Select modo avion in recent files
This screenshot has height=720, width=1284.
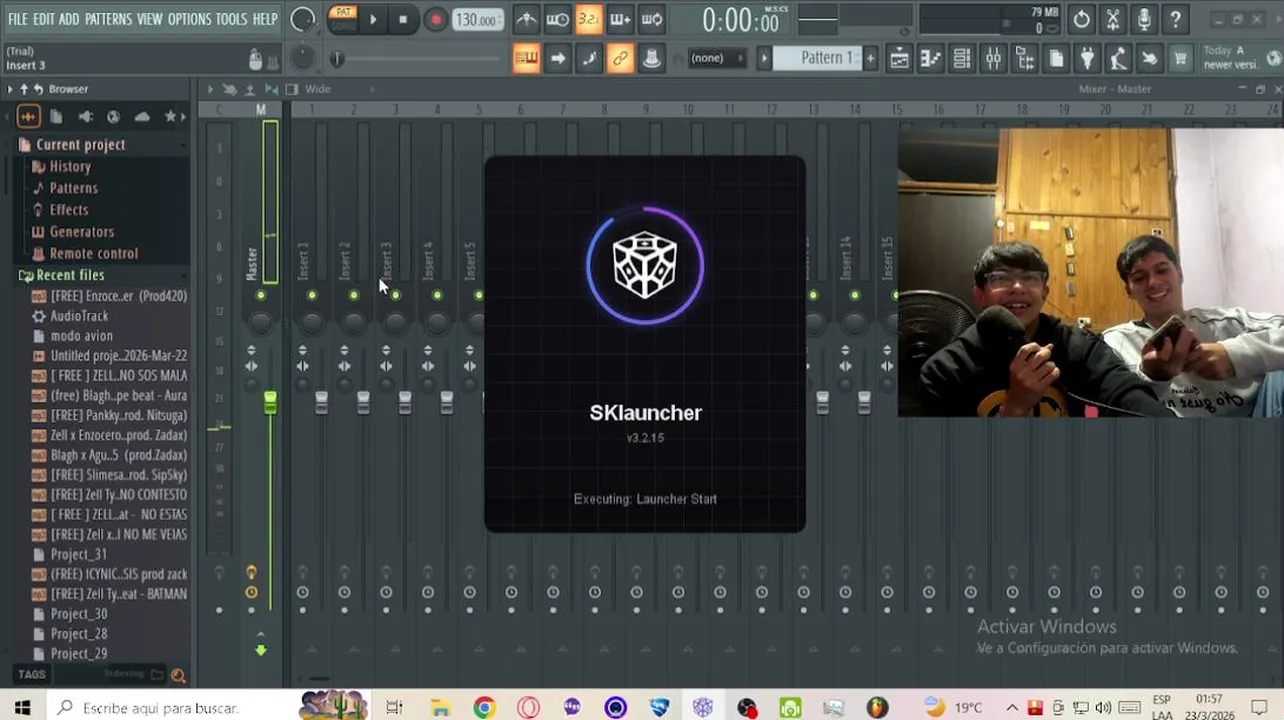(81, 336)
